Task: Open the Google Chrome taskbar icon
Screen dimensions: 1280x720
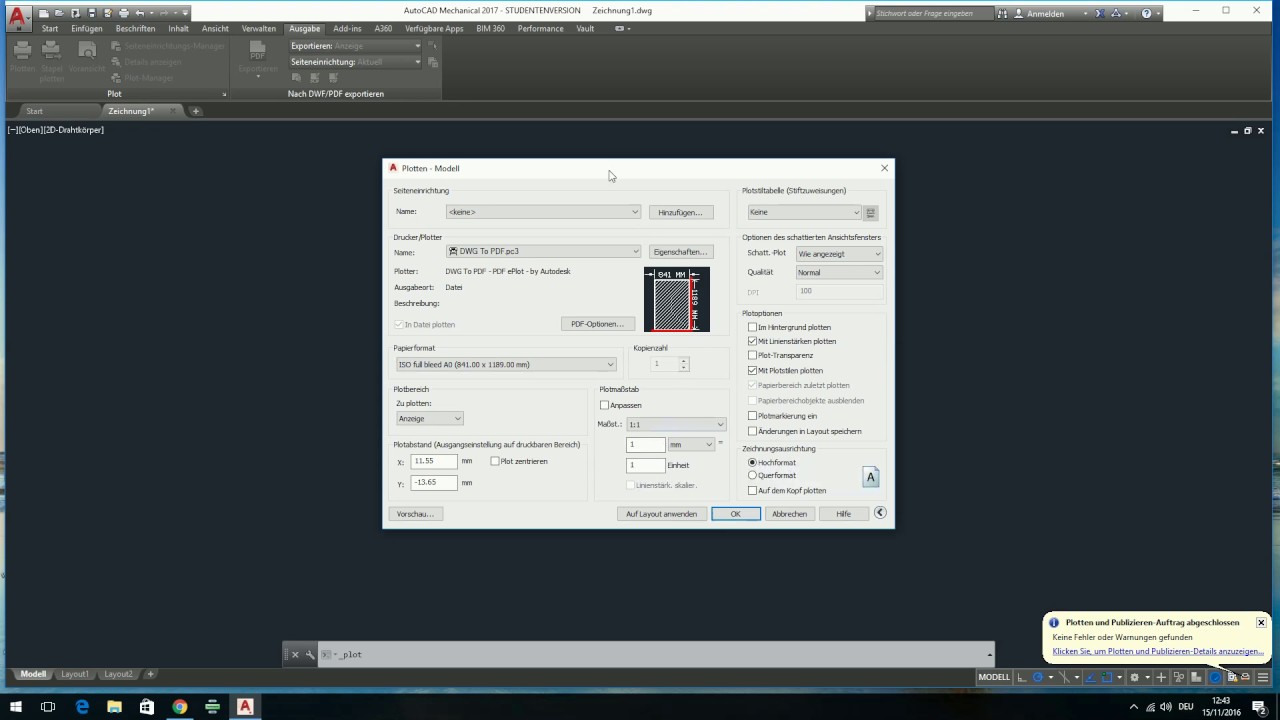Action: [180, 706]
